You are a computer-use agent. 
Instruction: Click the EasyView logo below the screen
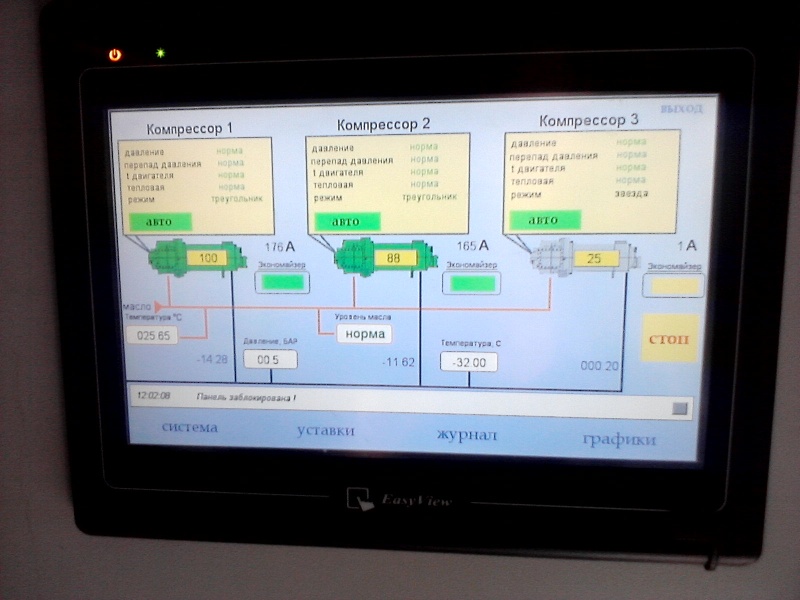coord(399,499)
